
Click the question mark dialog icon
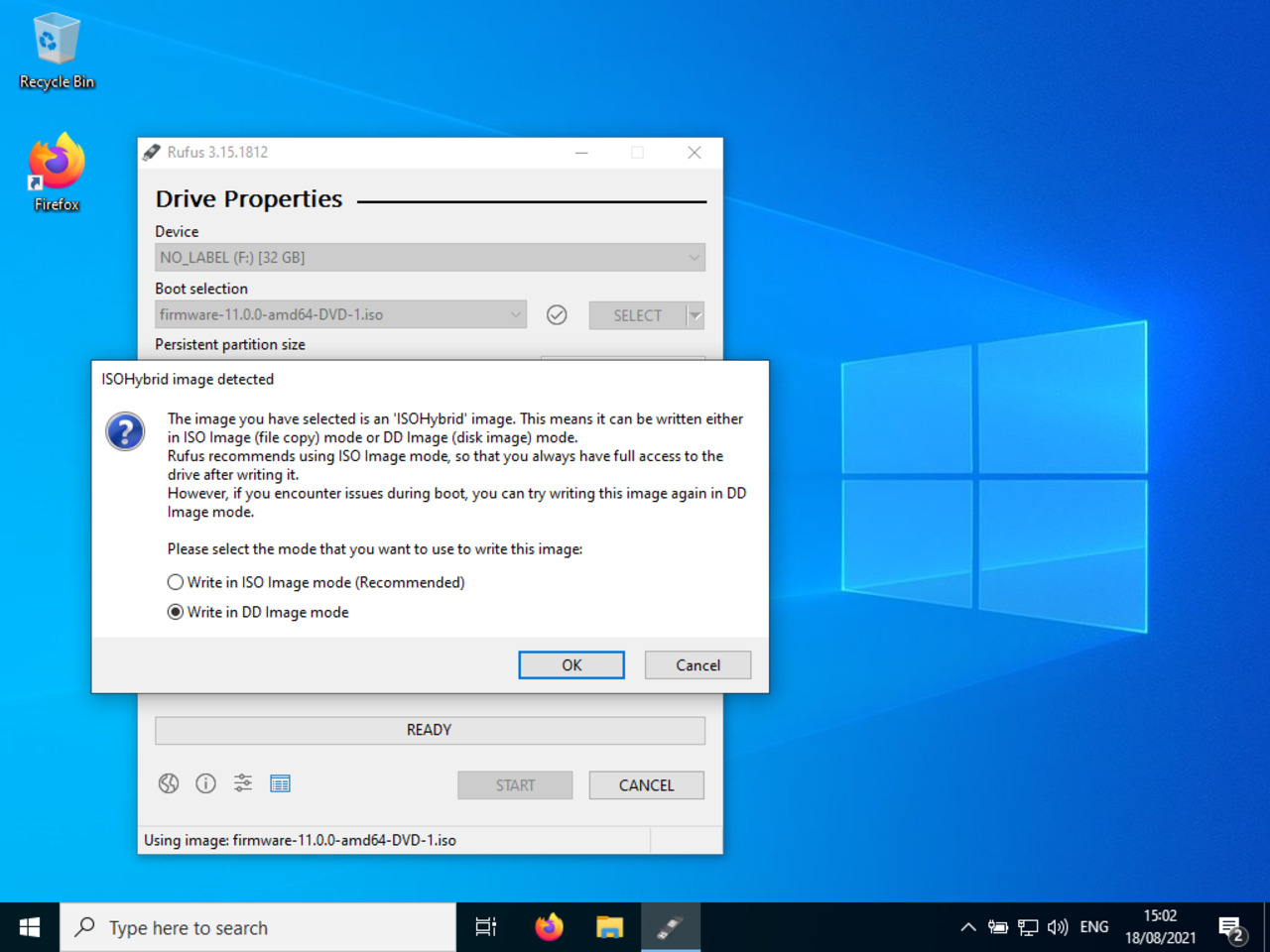pos(125,431)
